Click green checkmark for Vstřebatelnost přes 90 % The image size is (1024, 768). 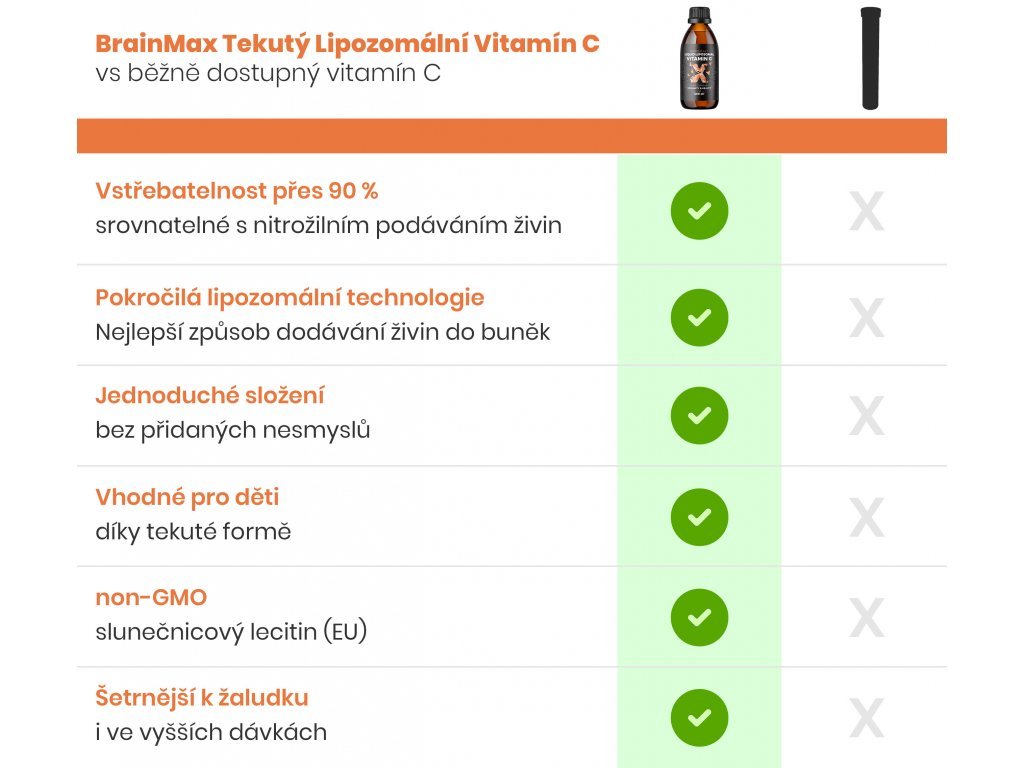699,211
